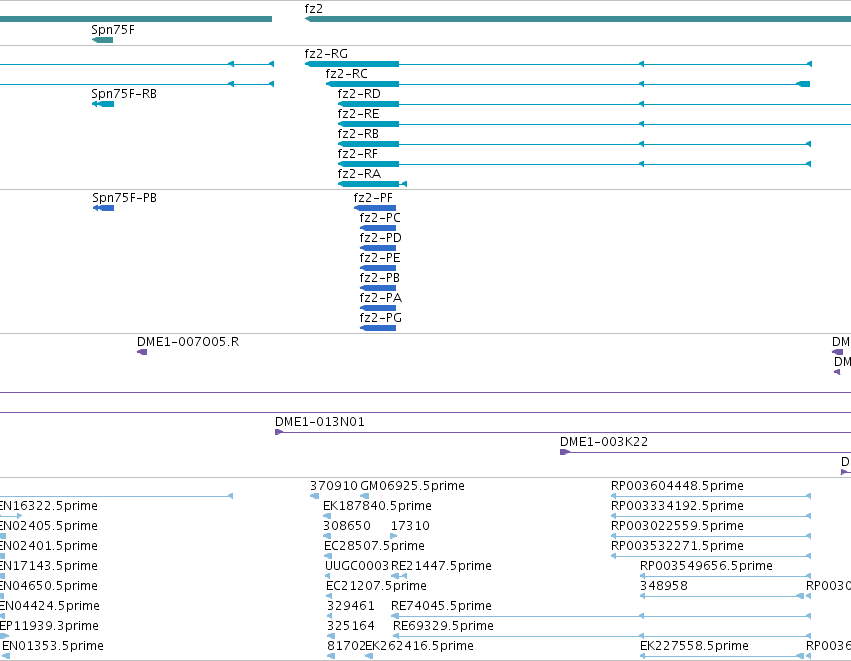Select the EN04650.5prime EST
Screen dimensions: 851x661
coord(2,596)
